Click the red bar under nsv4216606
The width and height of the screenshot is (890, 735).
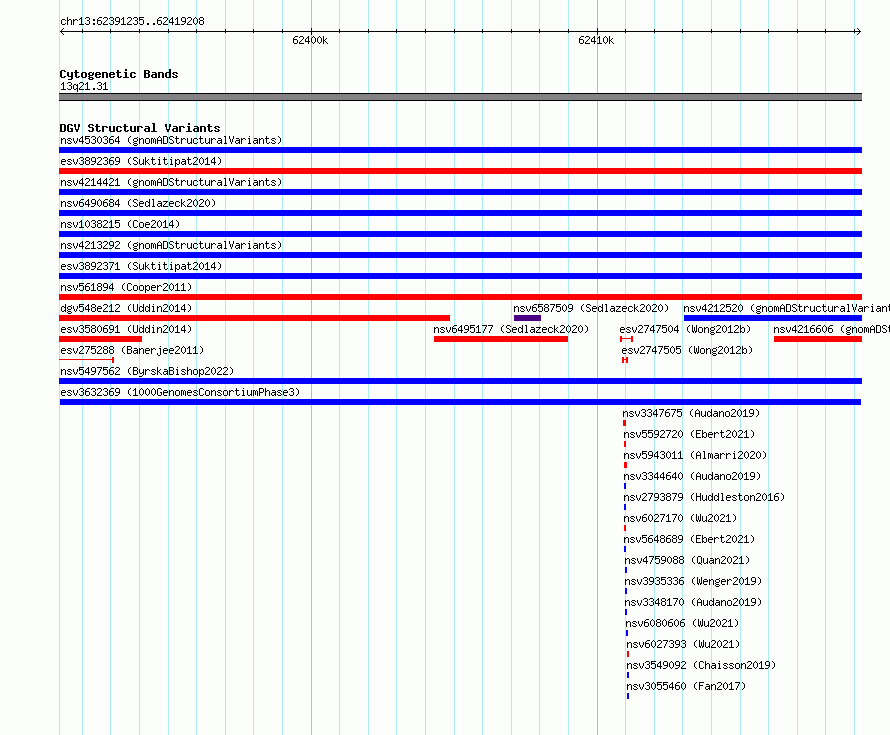coord(818,339)
